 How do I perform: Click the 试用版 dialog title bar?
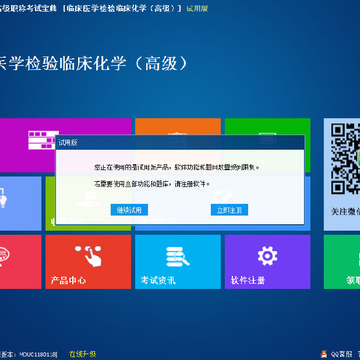point(180,143)
